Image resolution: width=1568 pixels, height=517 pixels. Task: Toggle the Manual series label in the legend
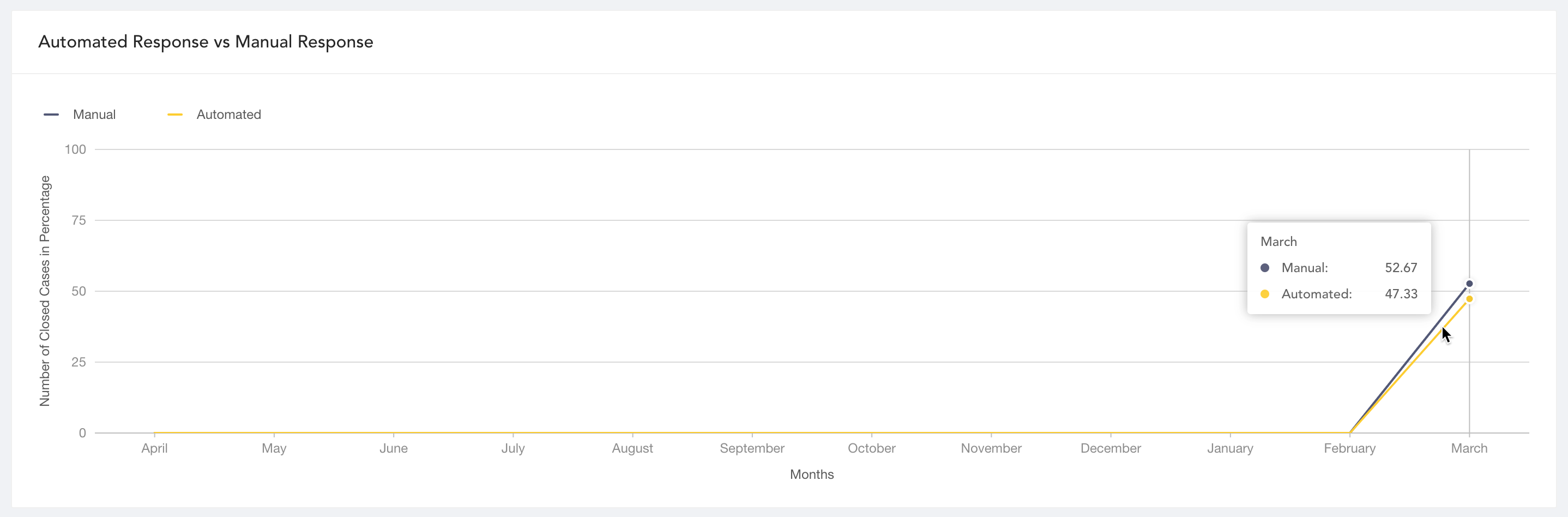tap(94, 115)
